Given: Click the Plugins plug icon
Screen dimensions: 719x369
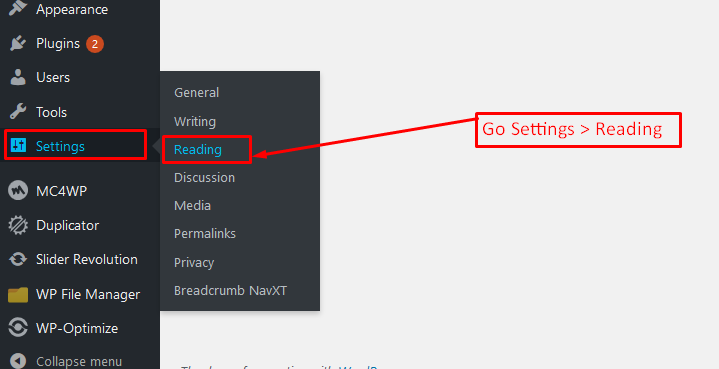Looking at the screenshot, I should (x=18, y=44).
